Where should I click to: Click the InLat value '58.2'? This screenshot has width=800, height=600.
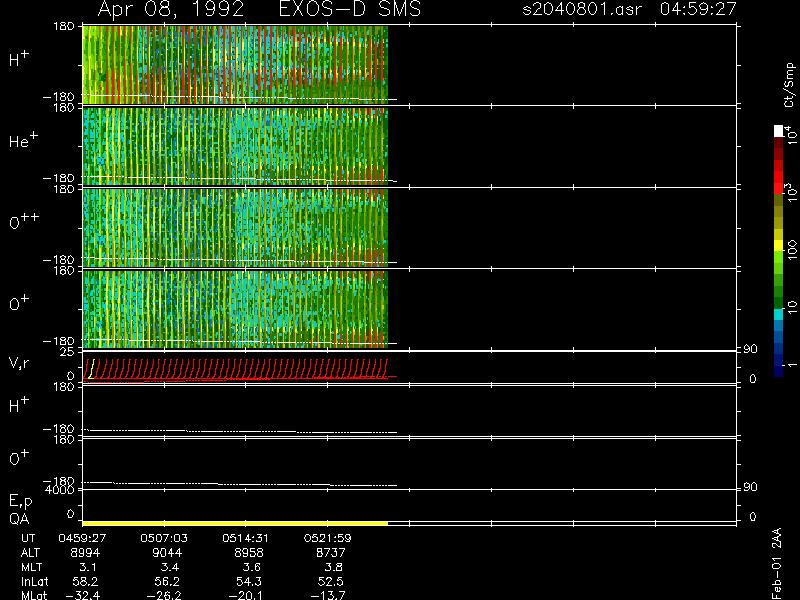click(x=85, y=581)
